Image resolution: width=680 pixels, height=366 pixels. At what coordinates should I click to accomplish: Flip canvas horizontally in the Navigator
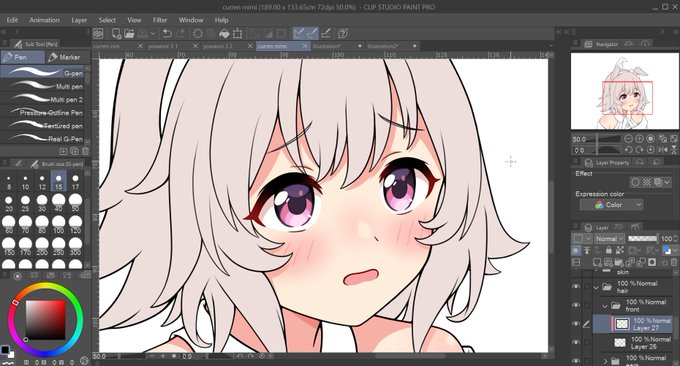[x=663, y=150]
